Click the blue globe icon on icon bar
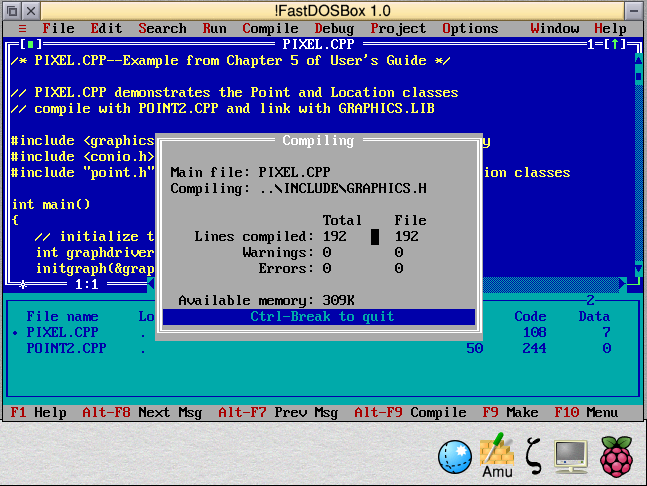The height and width of the screenshot is (486, 647). click(455, 457)
